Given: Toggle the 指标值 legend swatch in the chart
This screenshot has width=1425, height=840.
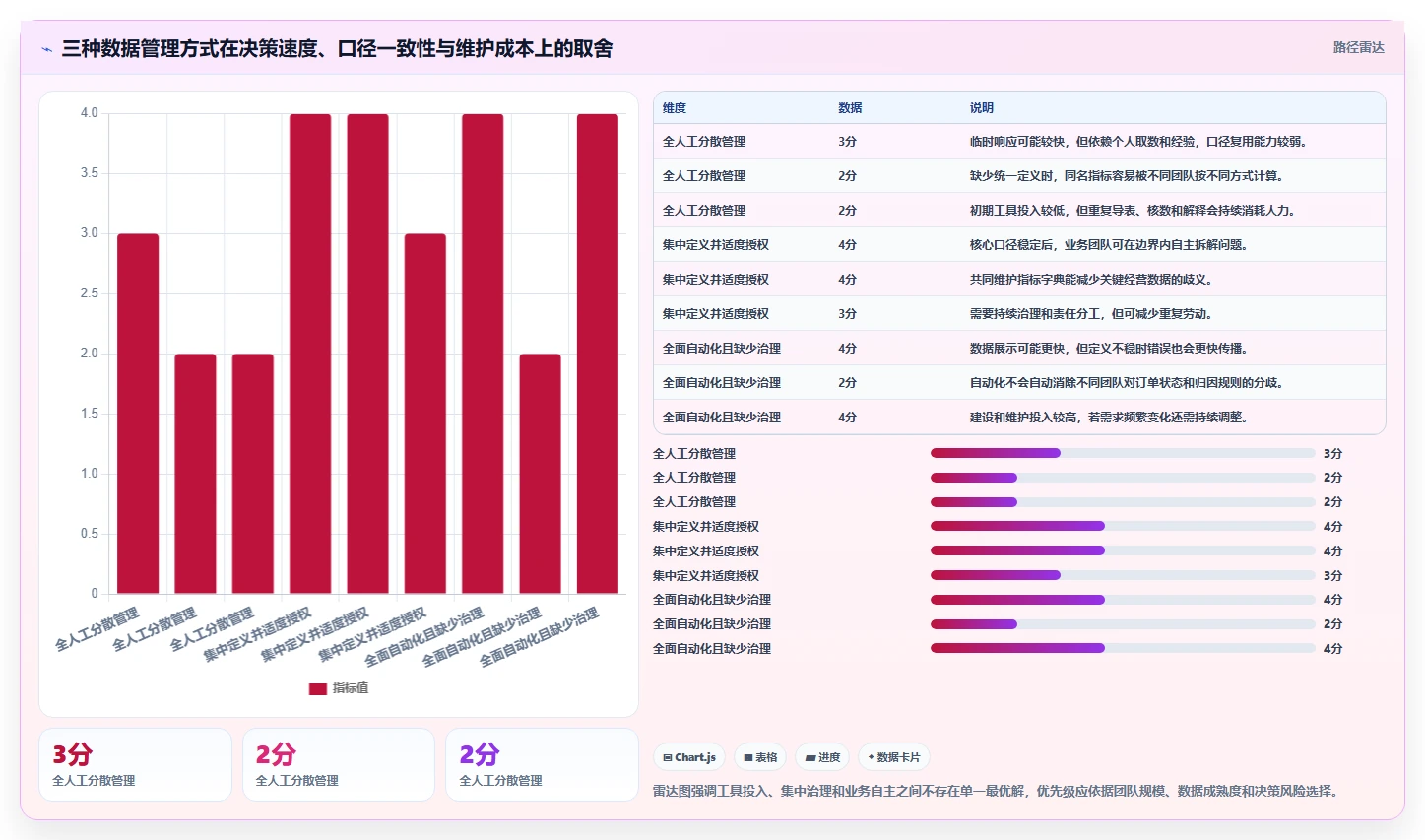Looking at the screenshot, I should pyautogui.click(x=317, y=689).
